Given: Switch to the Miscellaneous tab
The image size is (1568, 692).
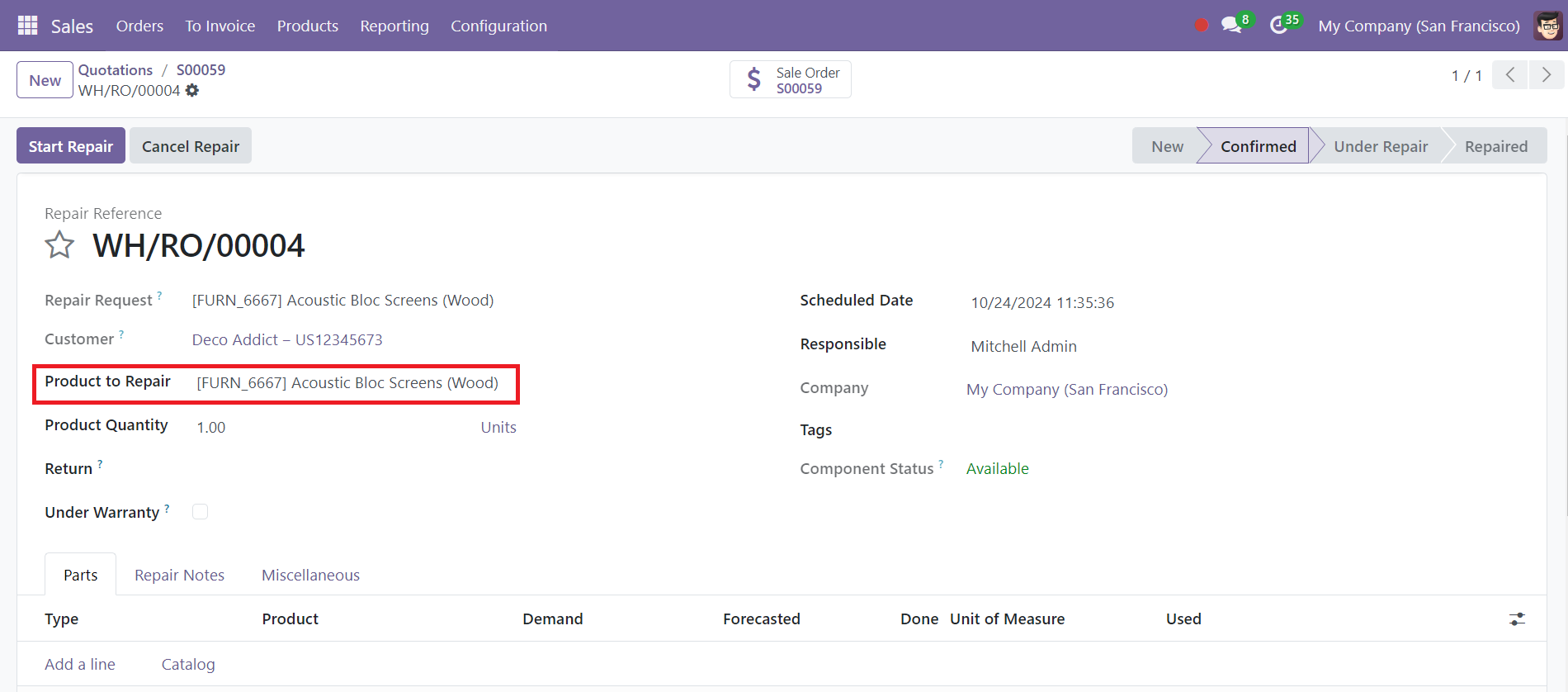Looking at the screenshot, I should (311, 575).
